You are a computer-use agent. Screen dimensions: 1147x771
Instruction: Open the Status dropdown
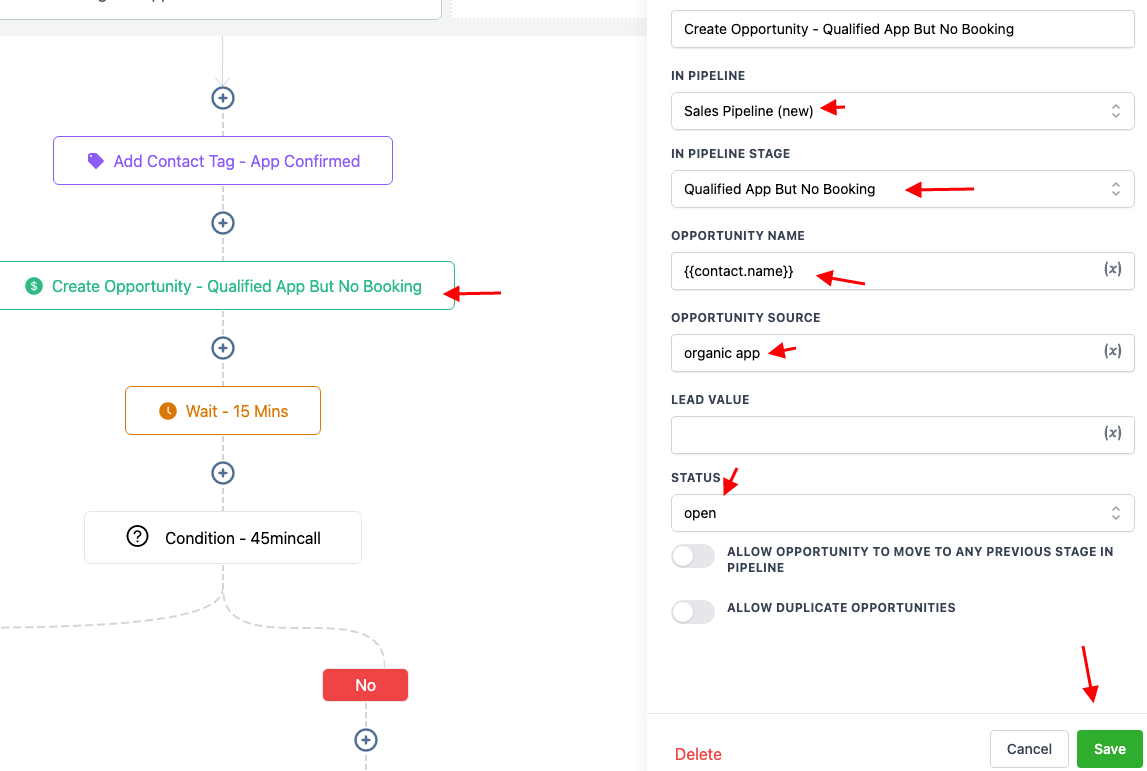coord(901,512)
